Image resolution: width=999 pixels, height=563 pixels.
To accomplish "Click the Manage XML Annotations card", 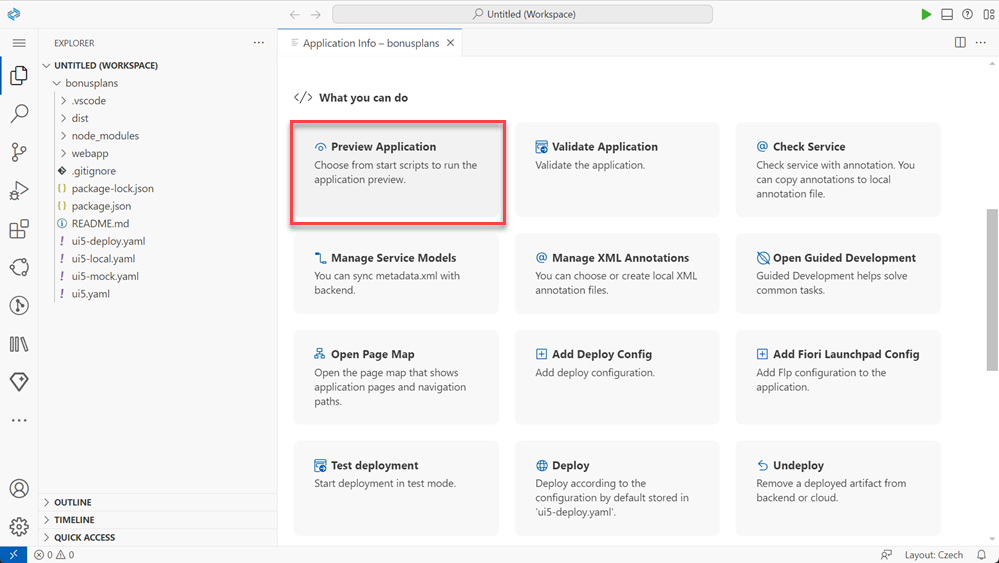I will (617, 273).
